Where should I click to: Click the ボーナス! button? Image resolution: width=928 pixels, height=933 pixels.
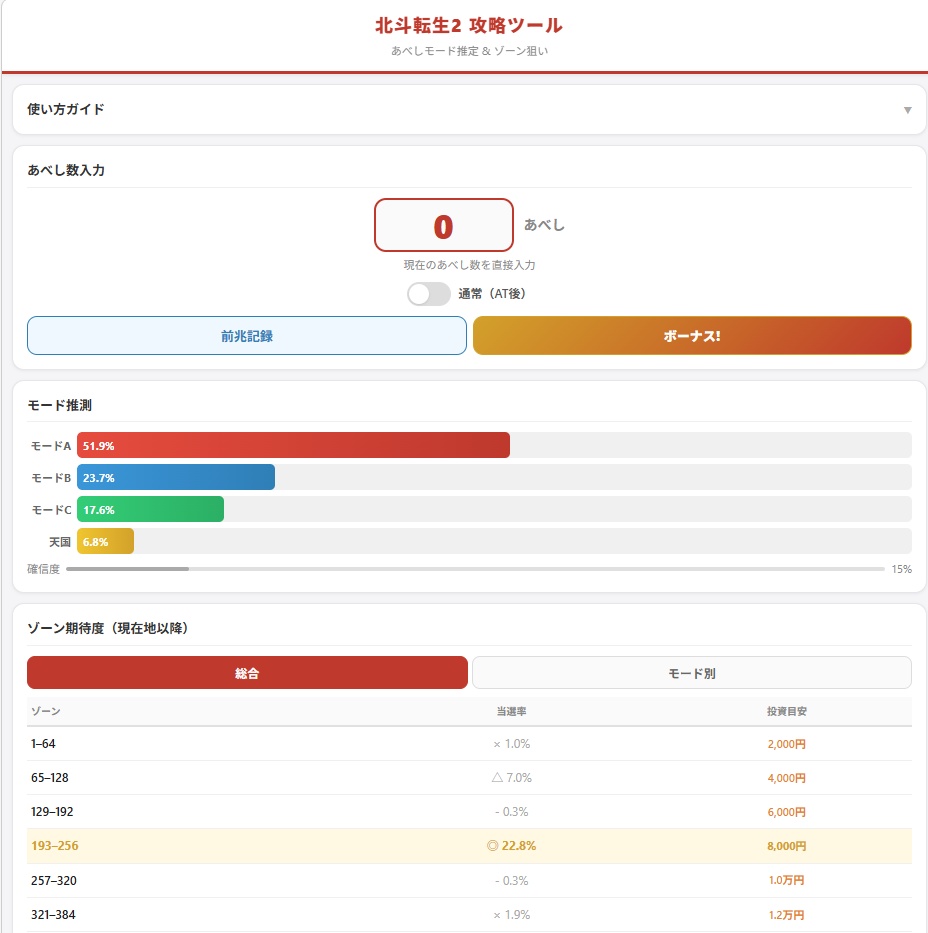692,336
